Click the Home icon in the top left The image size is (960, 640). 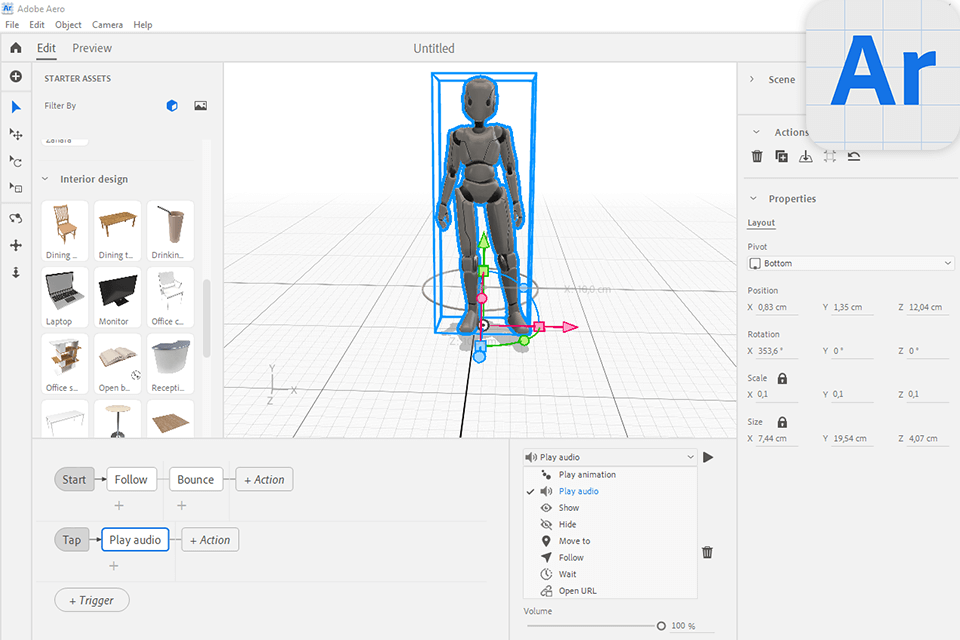(16, 48)
